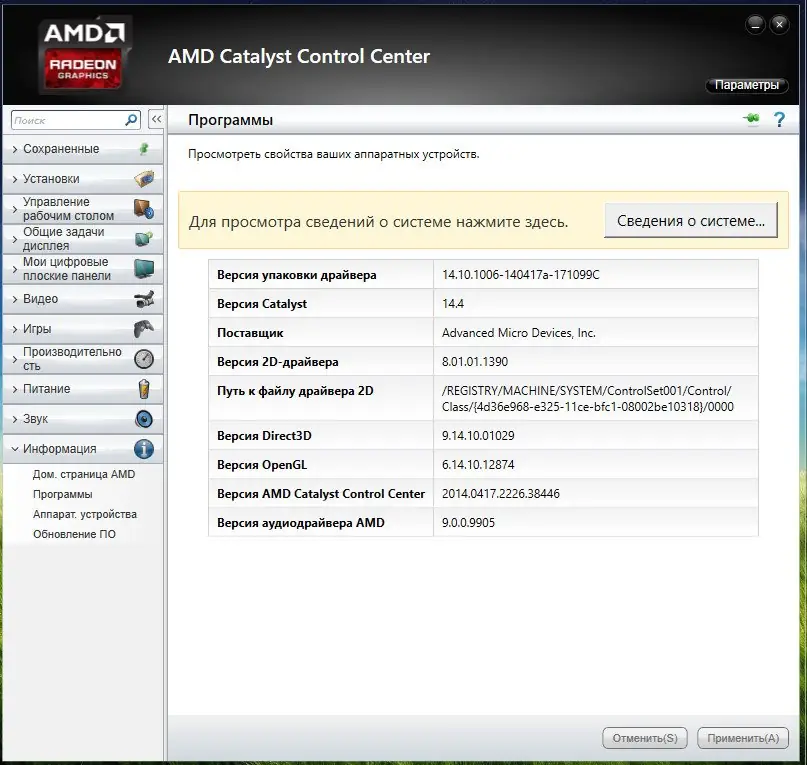
Task: Click the Версия аудиодрайвера AMD label
Action: [301, 523]
